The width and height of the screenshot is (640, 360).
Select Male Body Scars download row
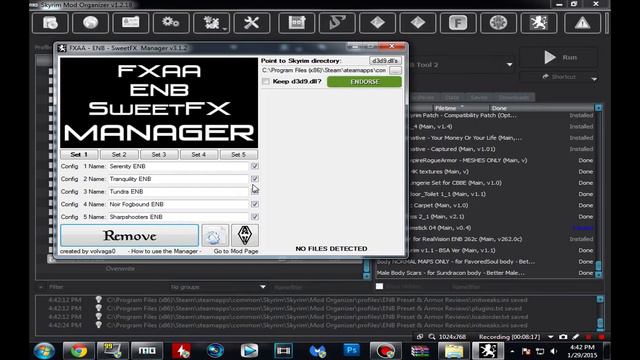tap(485, 273)
